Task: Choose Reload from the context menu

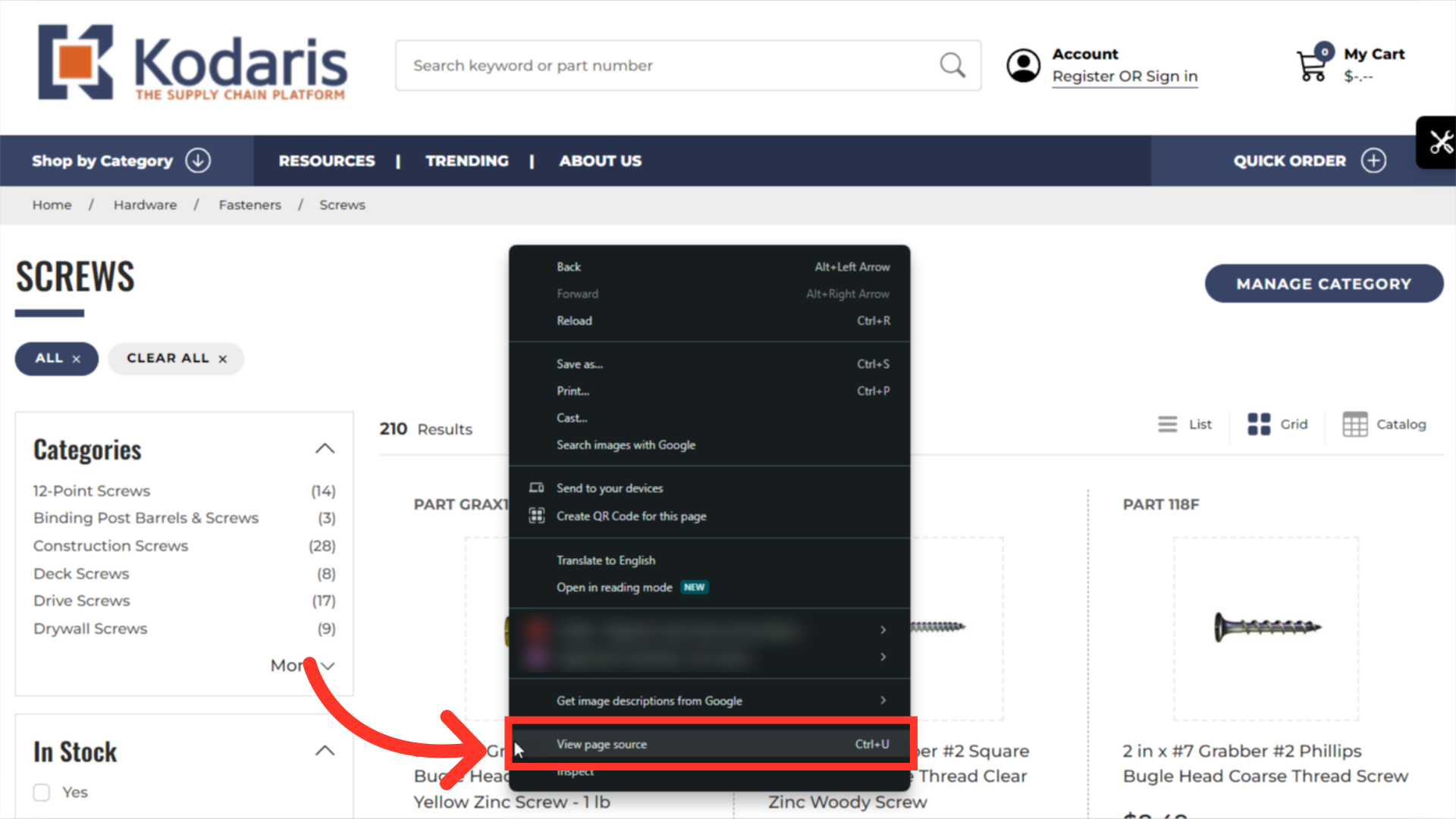Action: coord(574,321)
